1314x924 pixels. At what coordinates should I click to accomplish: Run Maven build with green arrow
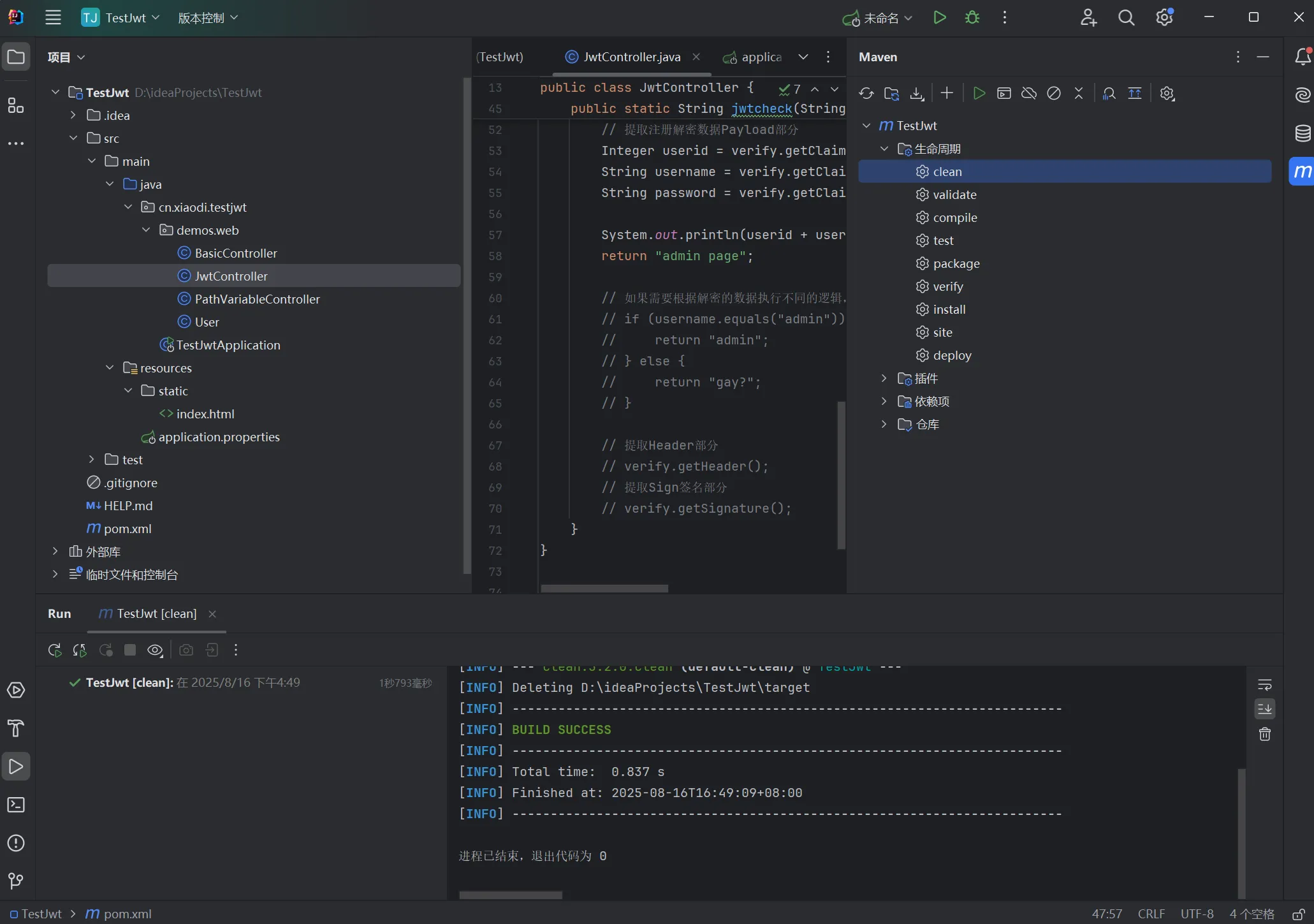pos(979,94)
